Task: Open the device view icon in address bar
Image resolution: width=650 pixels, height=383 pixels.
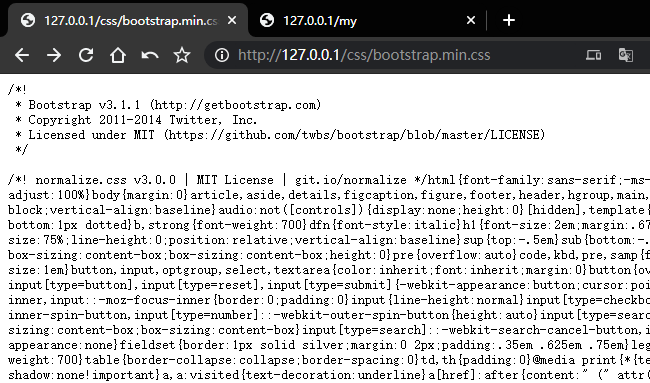Action: pyautogui.click(x=593, y=55)
